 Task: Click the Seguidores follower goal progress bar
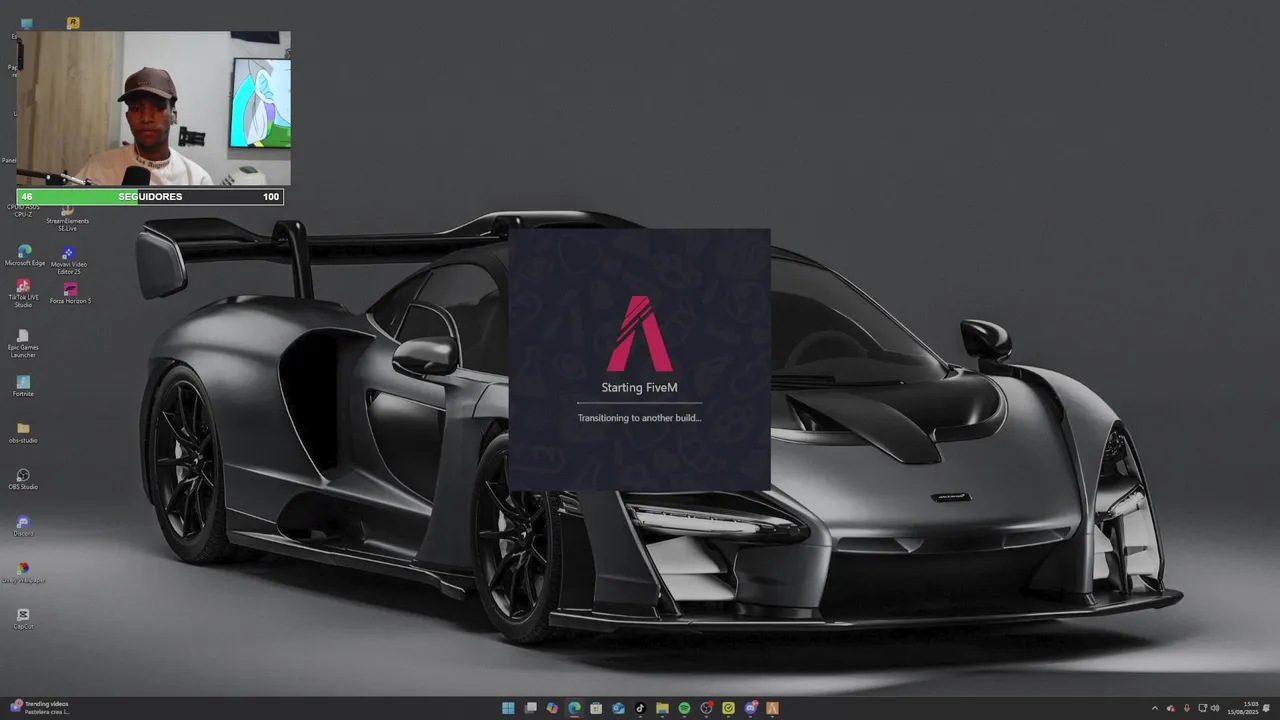click(x=150, y=197)
